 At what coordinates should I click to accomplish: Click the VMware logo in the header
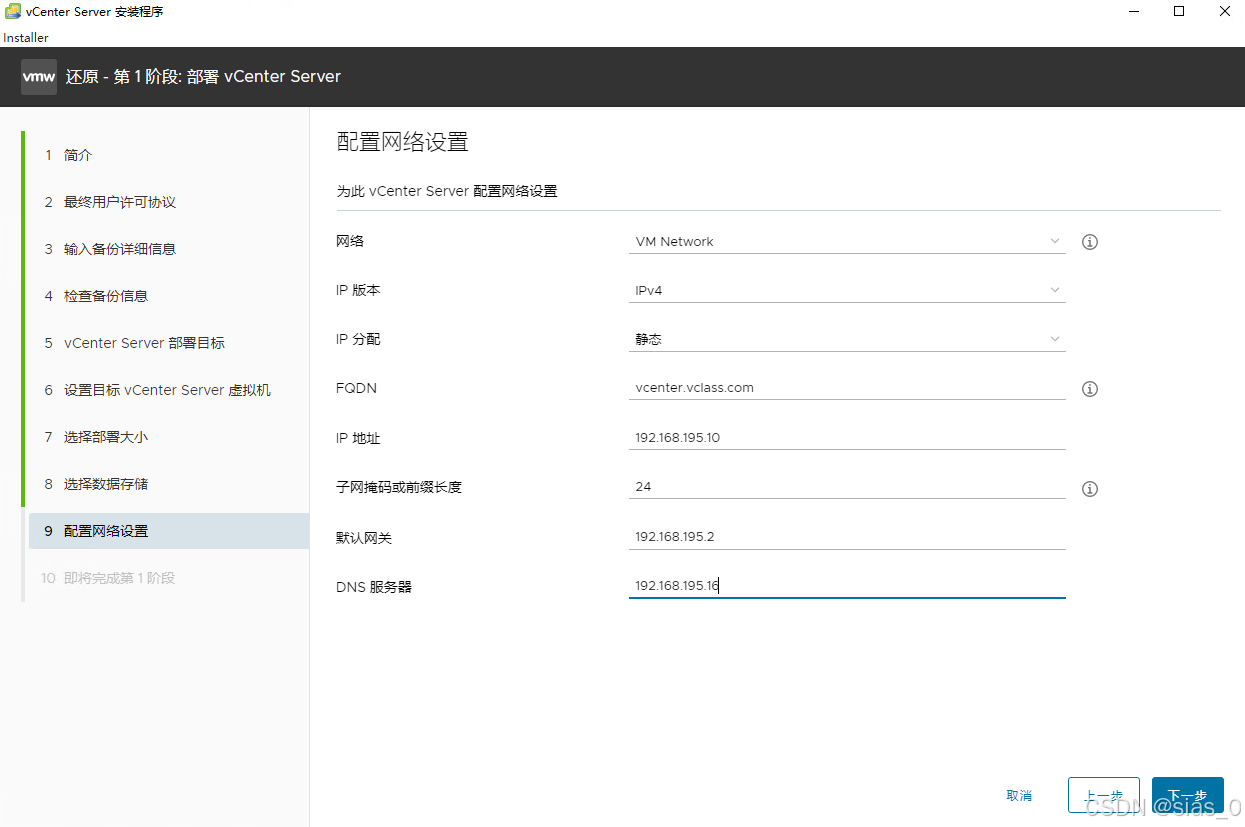coord(39,77)
